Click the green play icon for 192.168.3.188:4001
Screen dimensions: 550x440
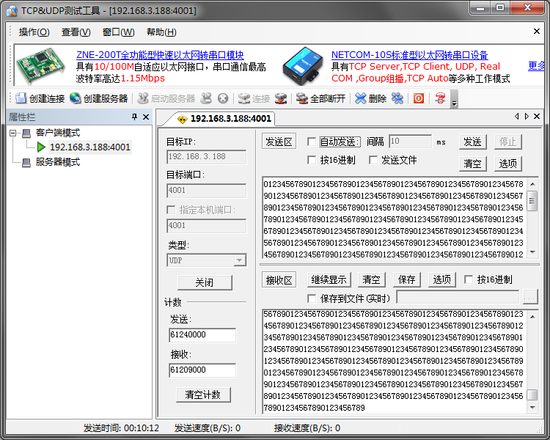pos(41,147)
